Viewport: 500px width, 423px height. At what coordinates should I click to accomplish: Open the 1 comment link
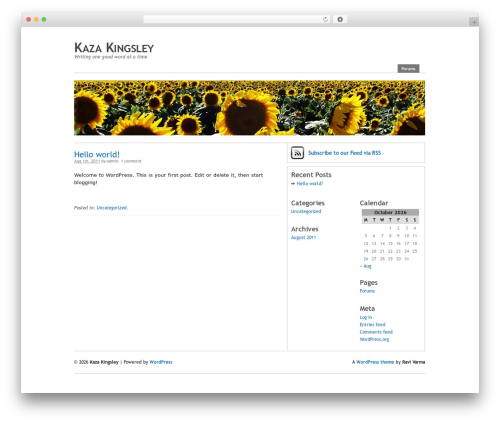(x=131, y=161)
